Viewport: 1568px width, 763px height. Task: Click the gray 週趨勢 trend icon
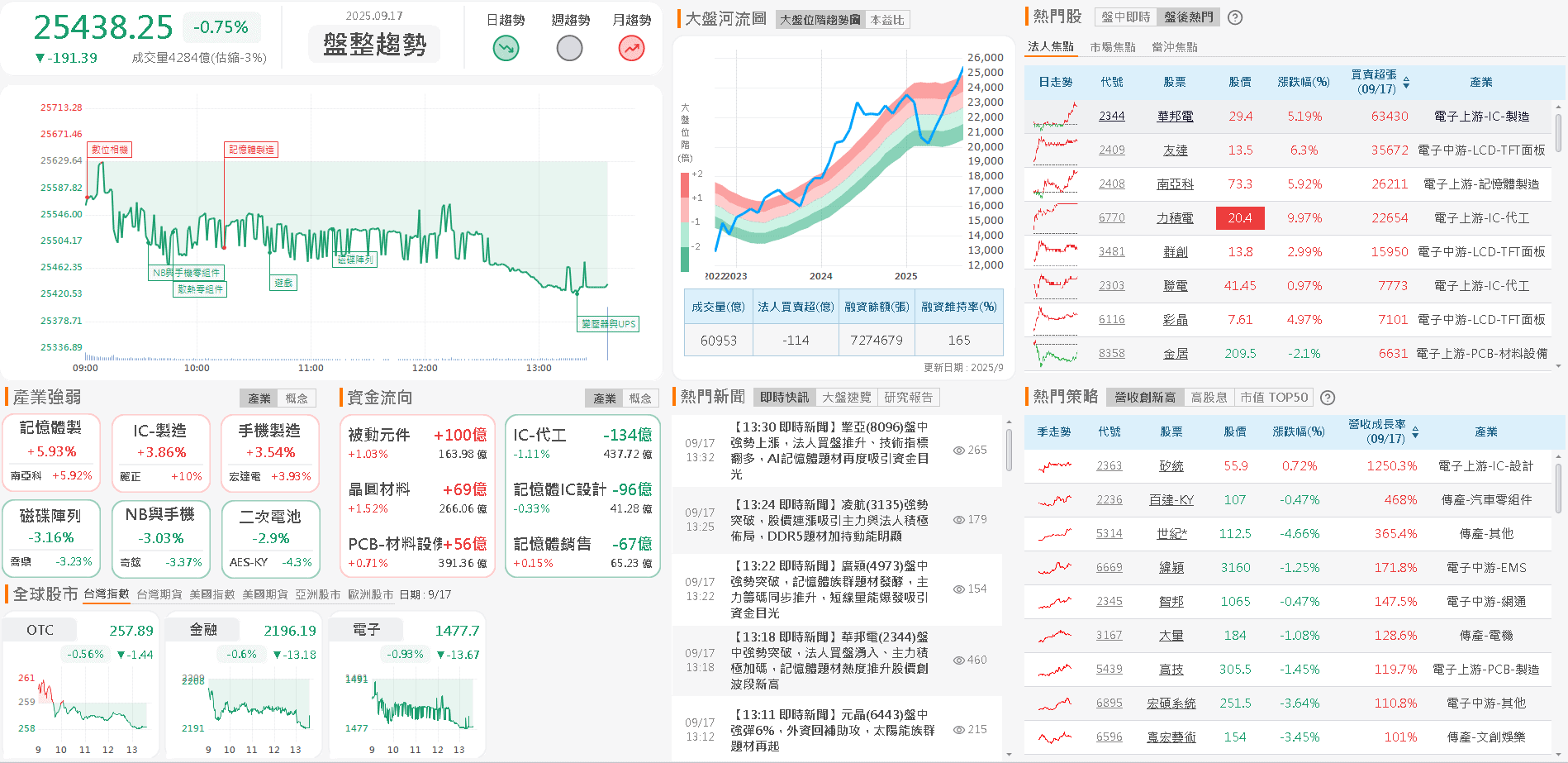pos(570,49)
